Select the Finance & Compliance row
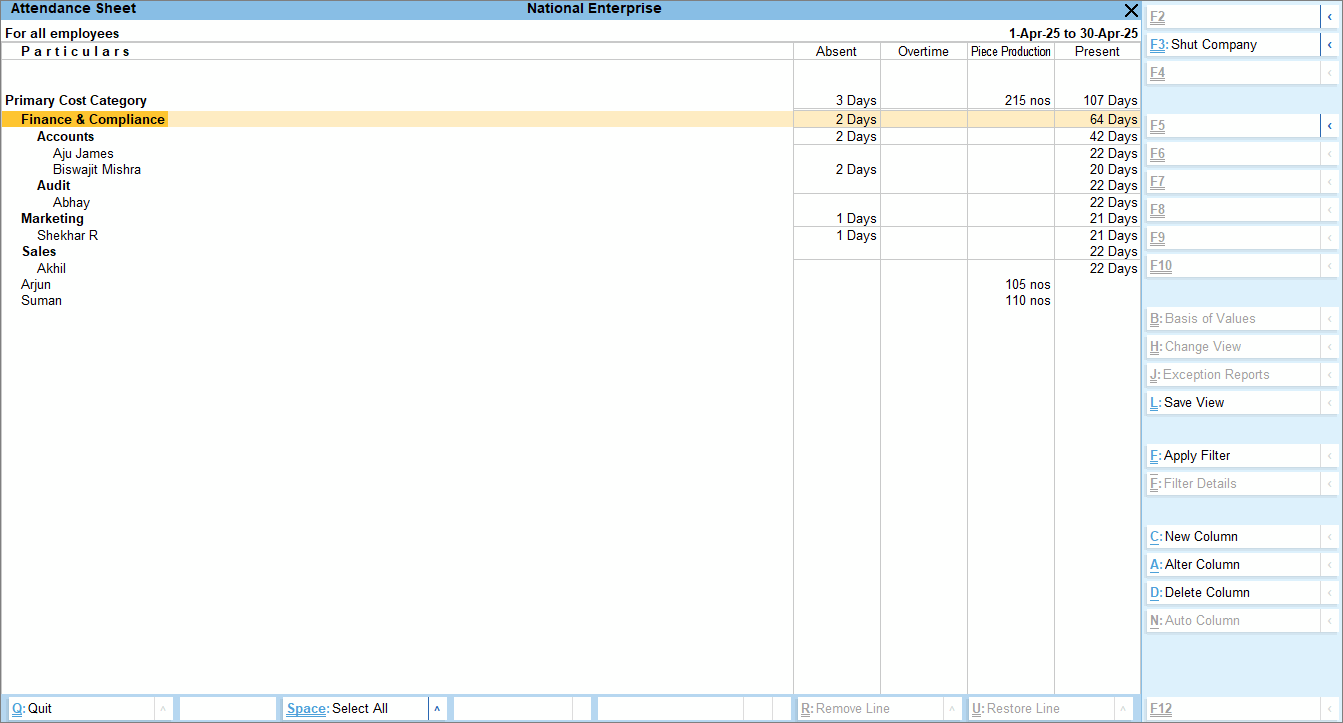Screen dimensions: 1343x723 (93, 120)
